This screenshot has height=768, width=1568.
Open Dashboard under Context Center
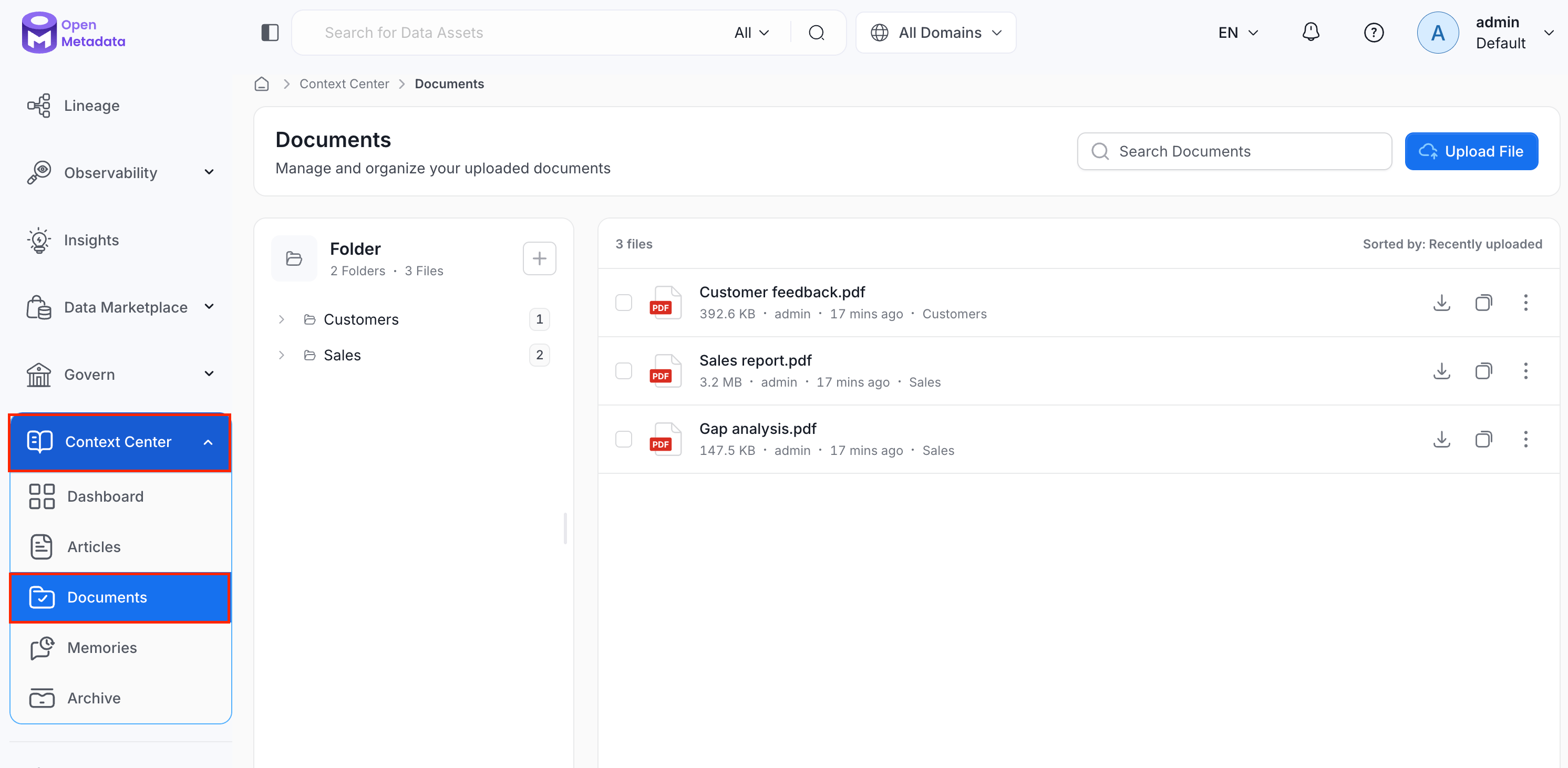click(120, 496)
